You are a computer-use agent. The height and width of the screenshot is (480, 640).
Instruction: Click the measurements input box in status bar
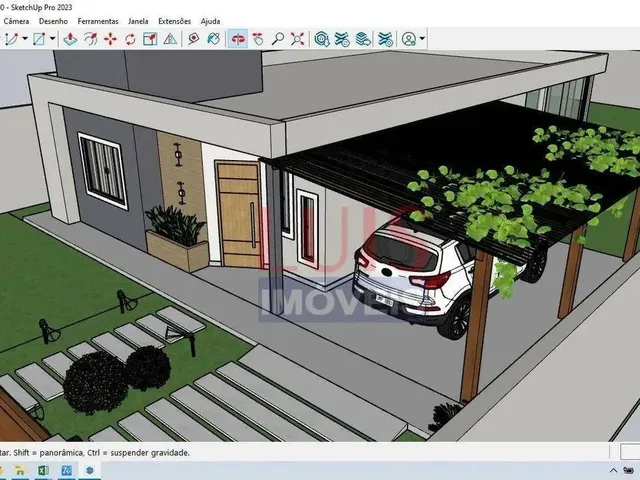click(x=630, y=452)
